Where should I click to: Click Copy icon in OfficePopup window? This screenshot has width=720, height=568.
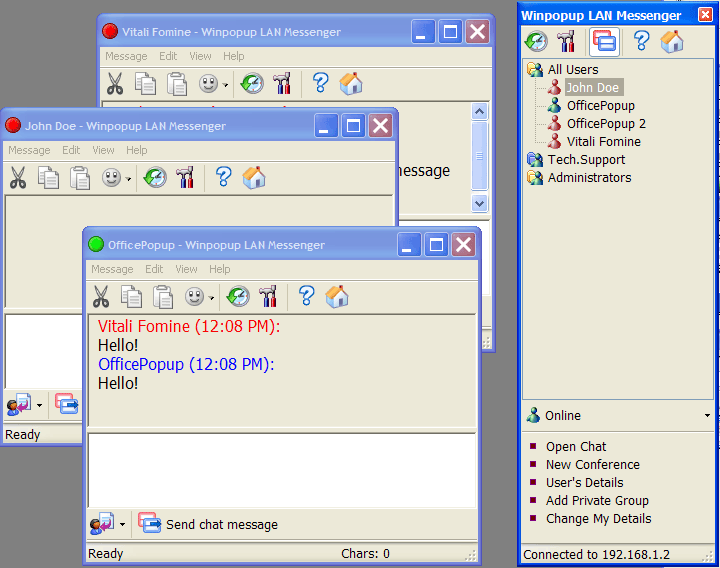(x=131, y=296)
